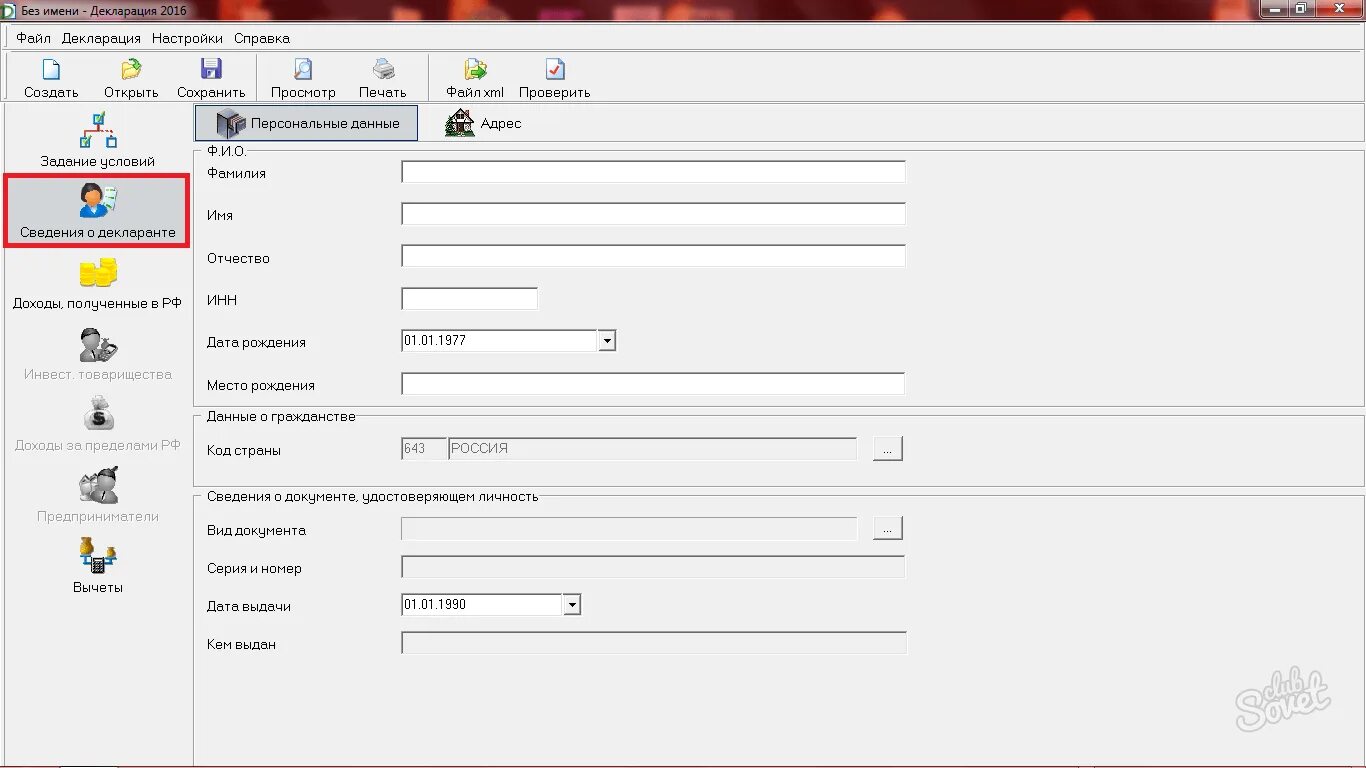
Task: Click the window title bar app icon
Action: tap(9, 10)
